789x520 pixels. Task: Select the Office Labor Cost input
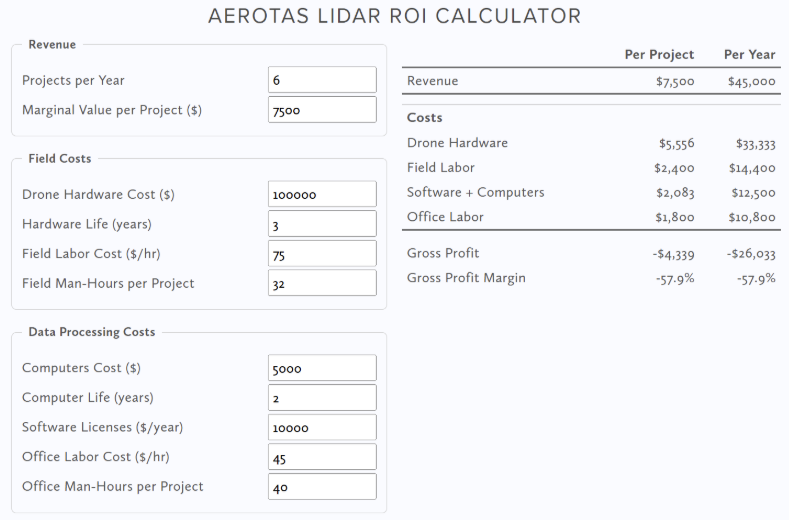pyautogui.click(x=322, y=457)
